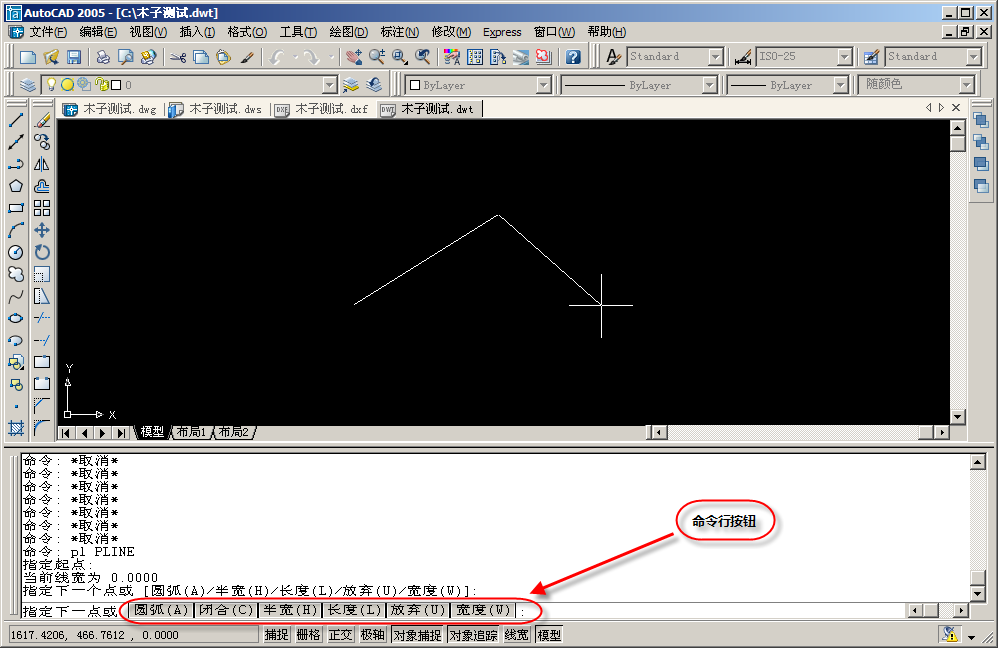
Task: Expand the ByLayer color dropdown
Action: [543, 85]
